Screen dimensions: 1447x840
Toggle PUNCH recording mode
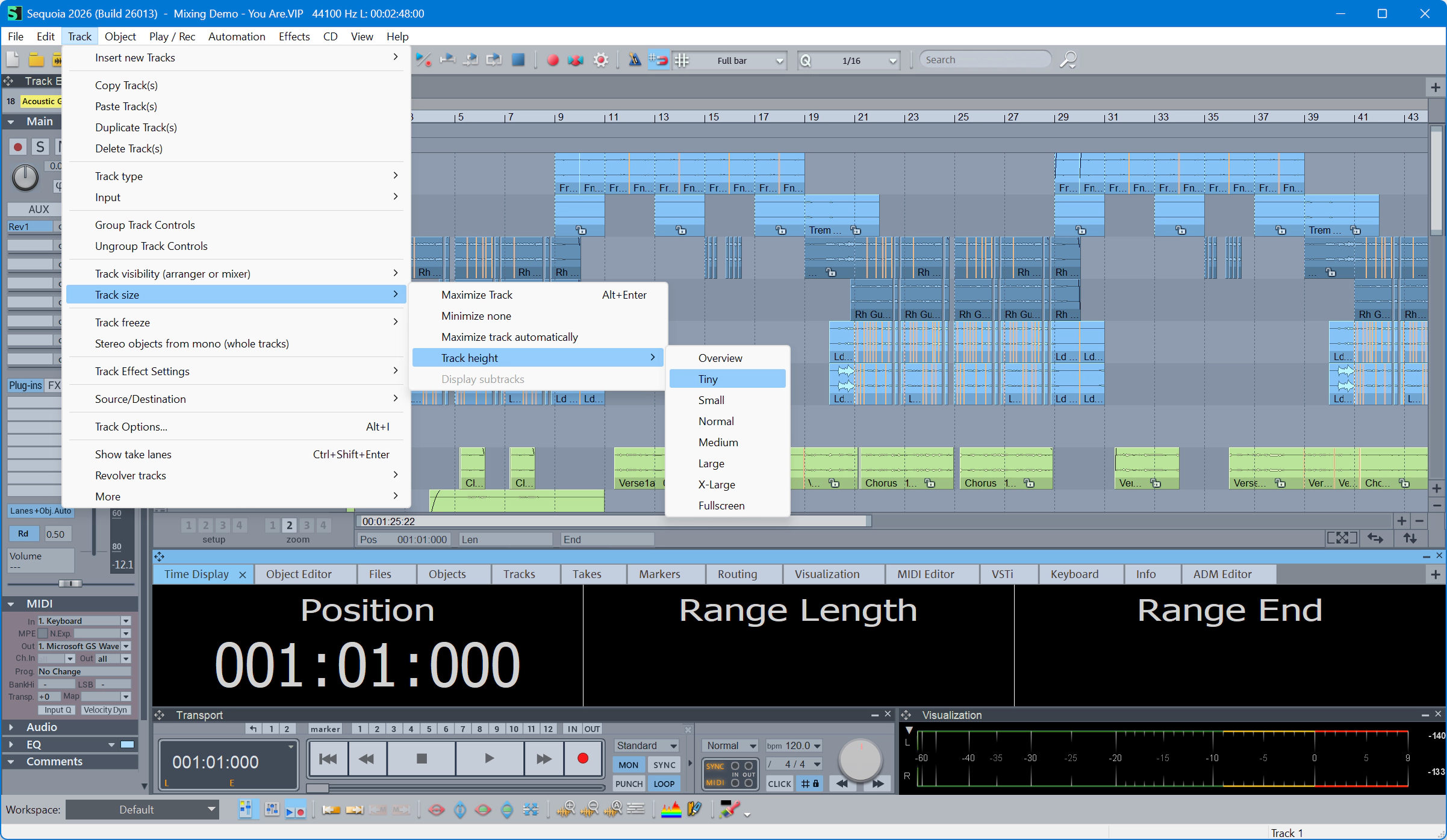click(629, 783)
